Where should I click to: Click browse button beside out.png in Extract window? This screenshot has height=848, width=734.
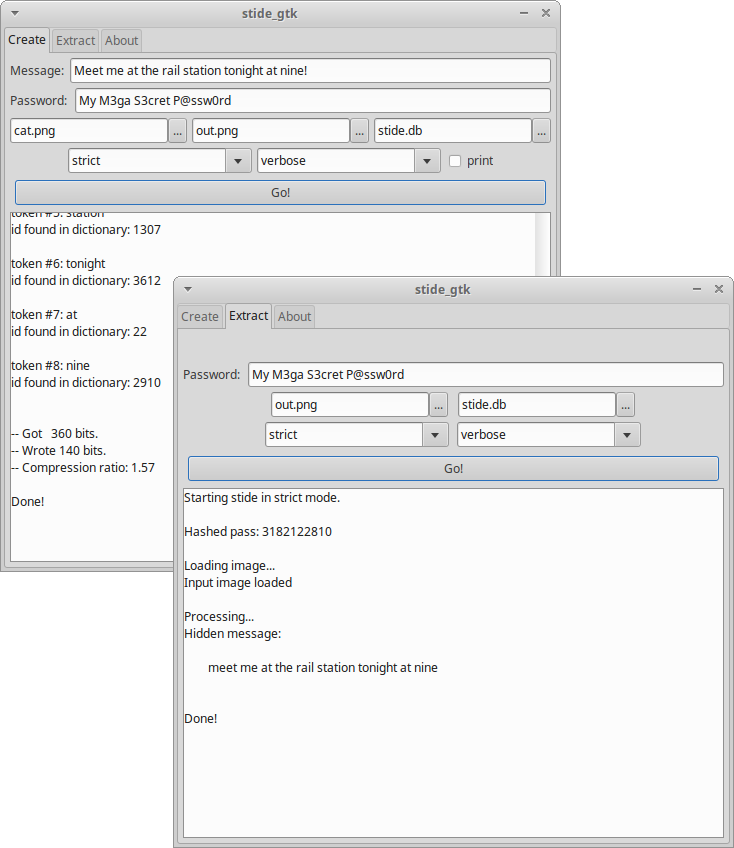click(438, 405)
